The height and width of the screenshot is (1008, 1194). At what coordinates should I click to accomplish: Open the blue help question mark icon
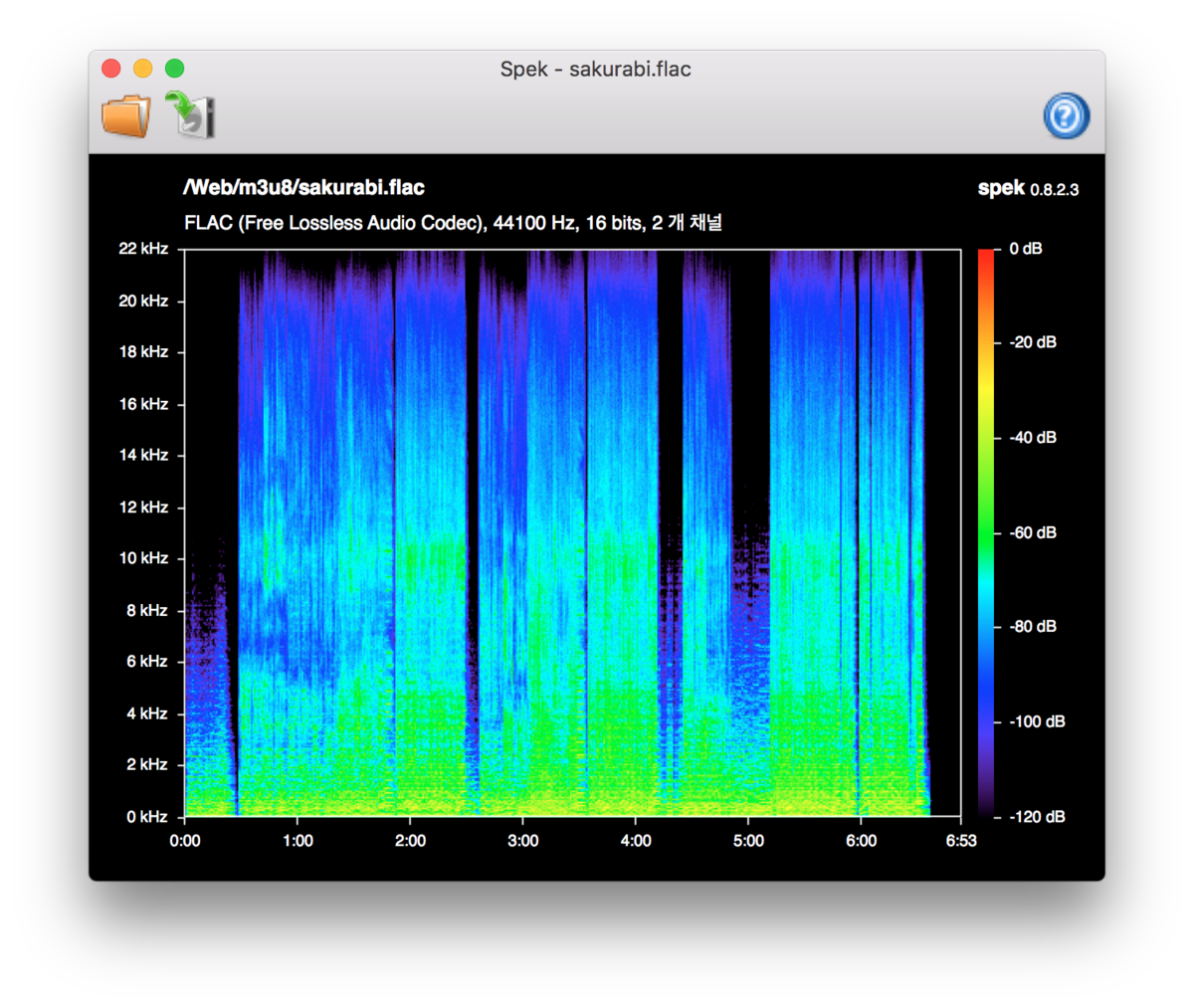tap(1066, 115)
